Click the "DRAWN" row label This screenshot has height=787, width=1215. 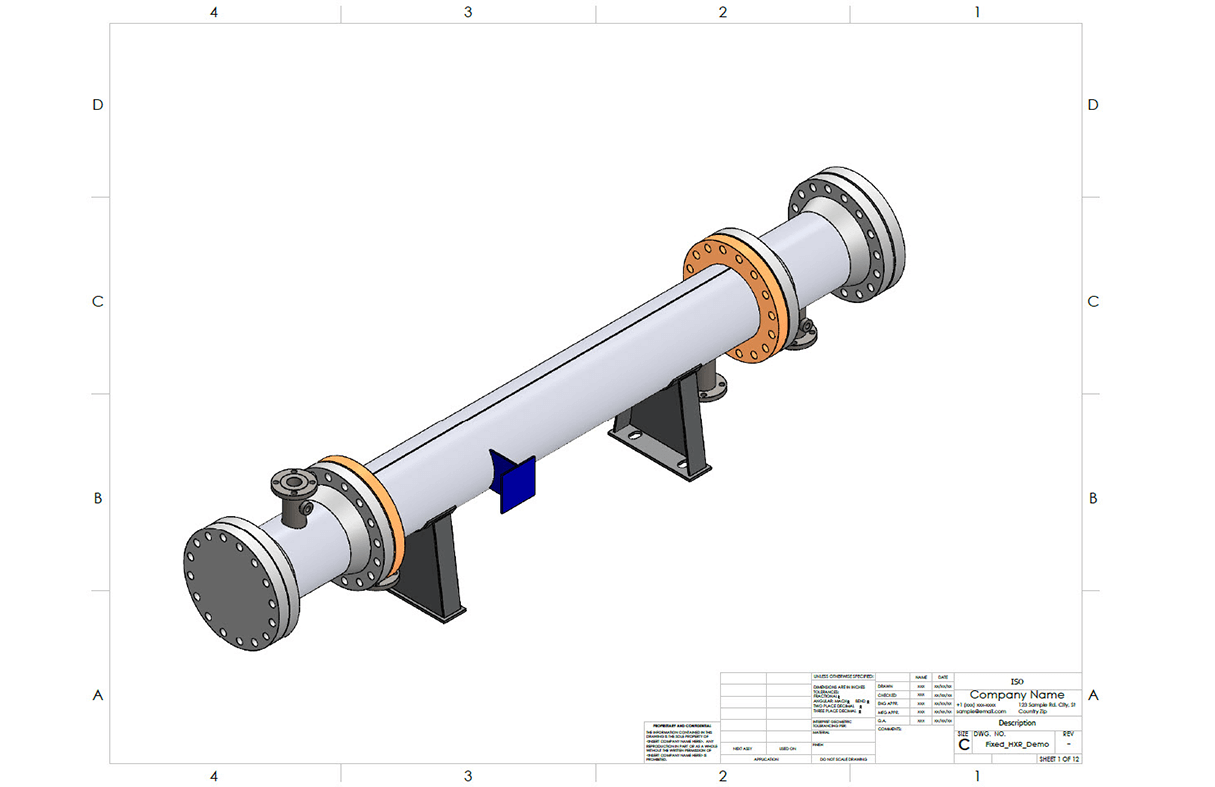tap(885, 687)
